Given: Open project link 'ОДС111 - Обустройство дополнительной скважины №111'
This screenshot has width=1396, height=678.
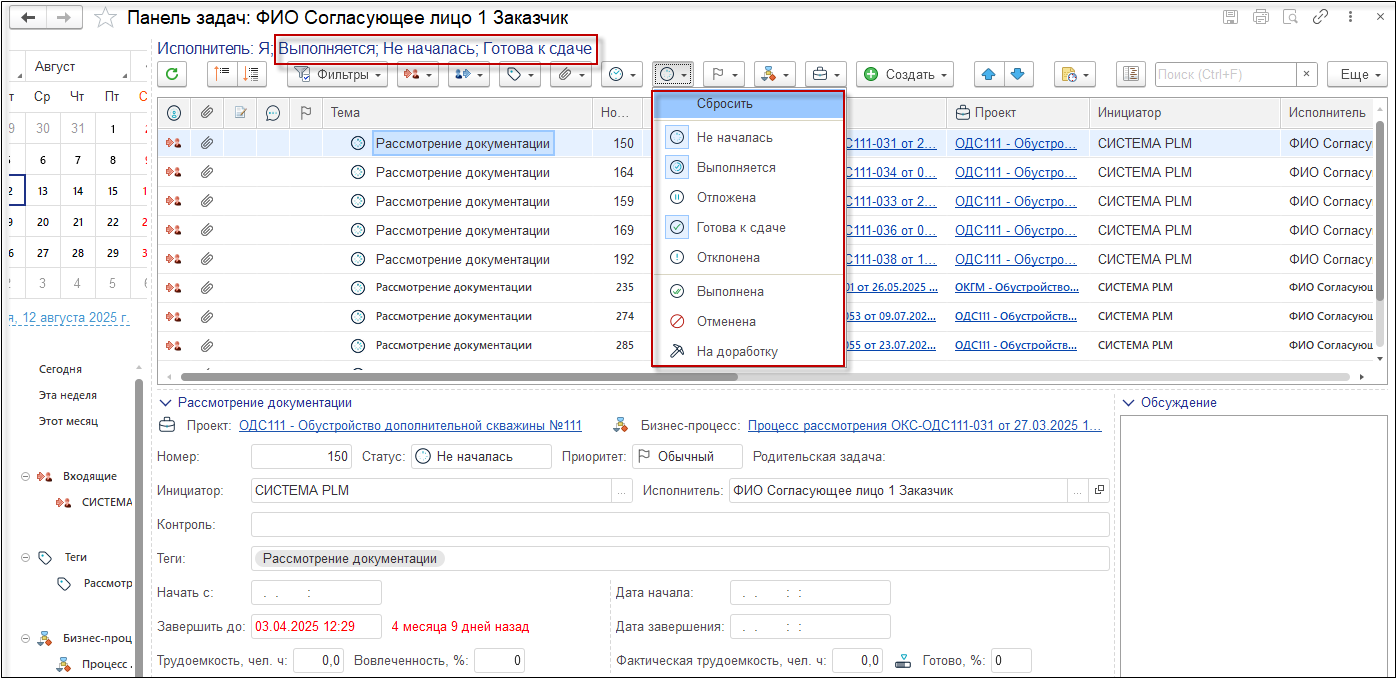Looking at the screenshot, I should (410, 426).
